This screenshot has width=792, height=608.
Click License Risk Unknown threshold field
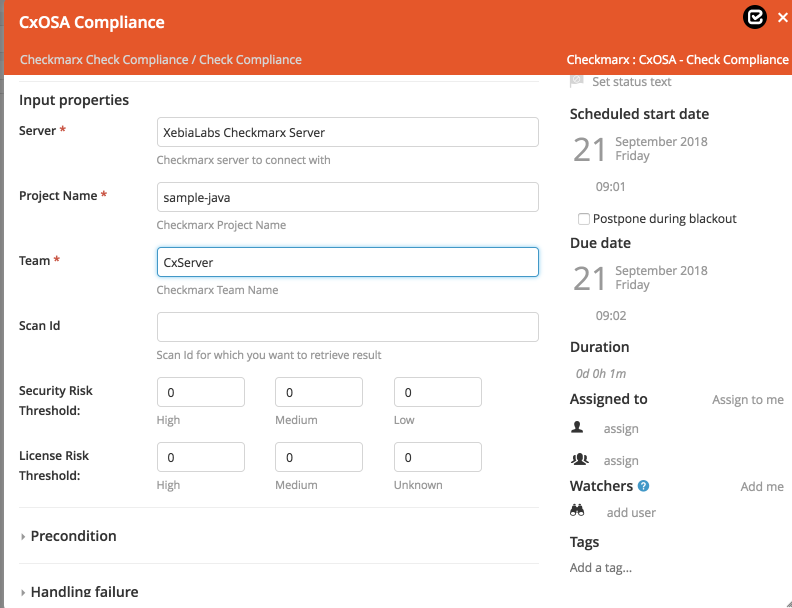(437, 457)
